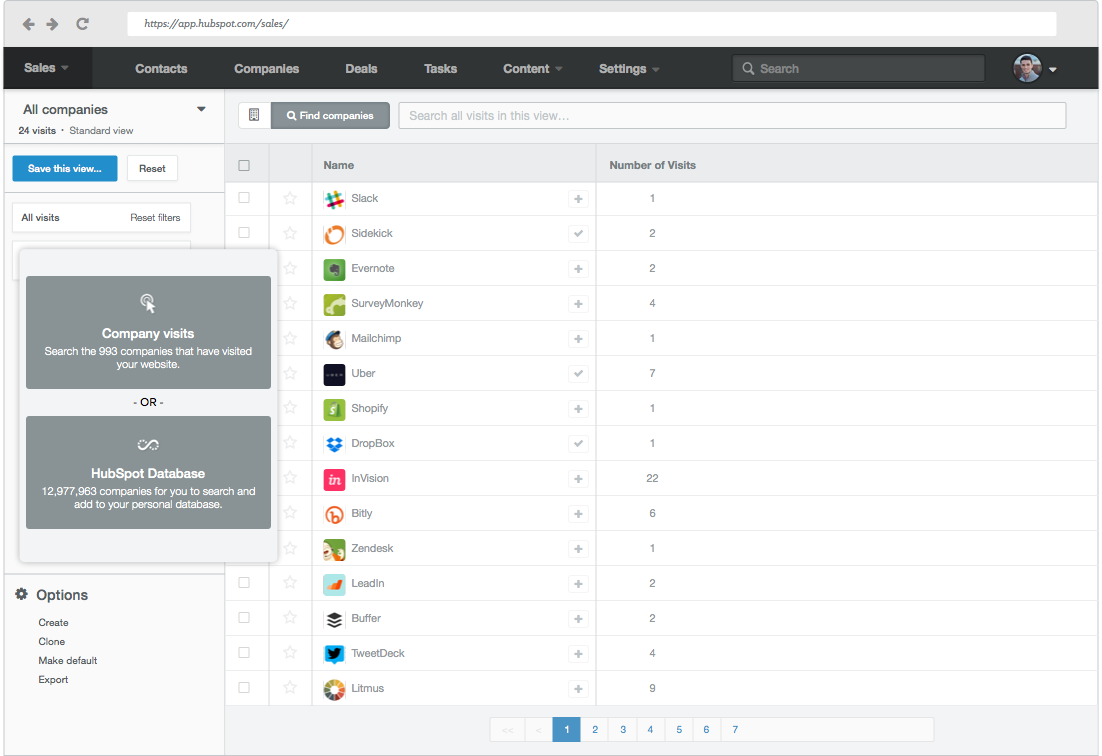The height and width of the screenshot is (756, 1102).
Task: Click the Reset filters link
Action: (x=155, y=218)
